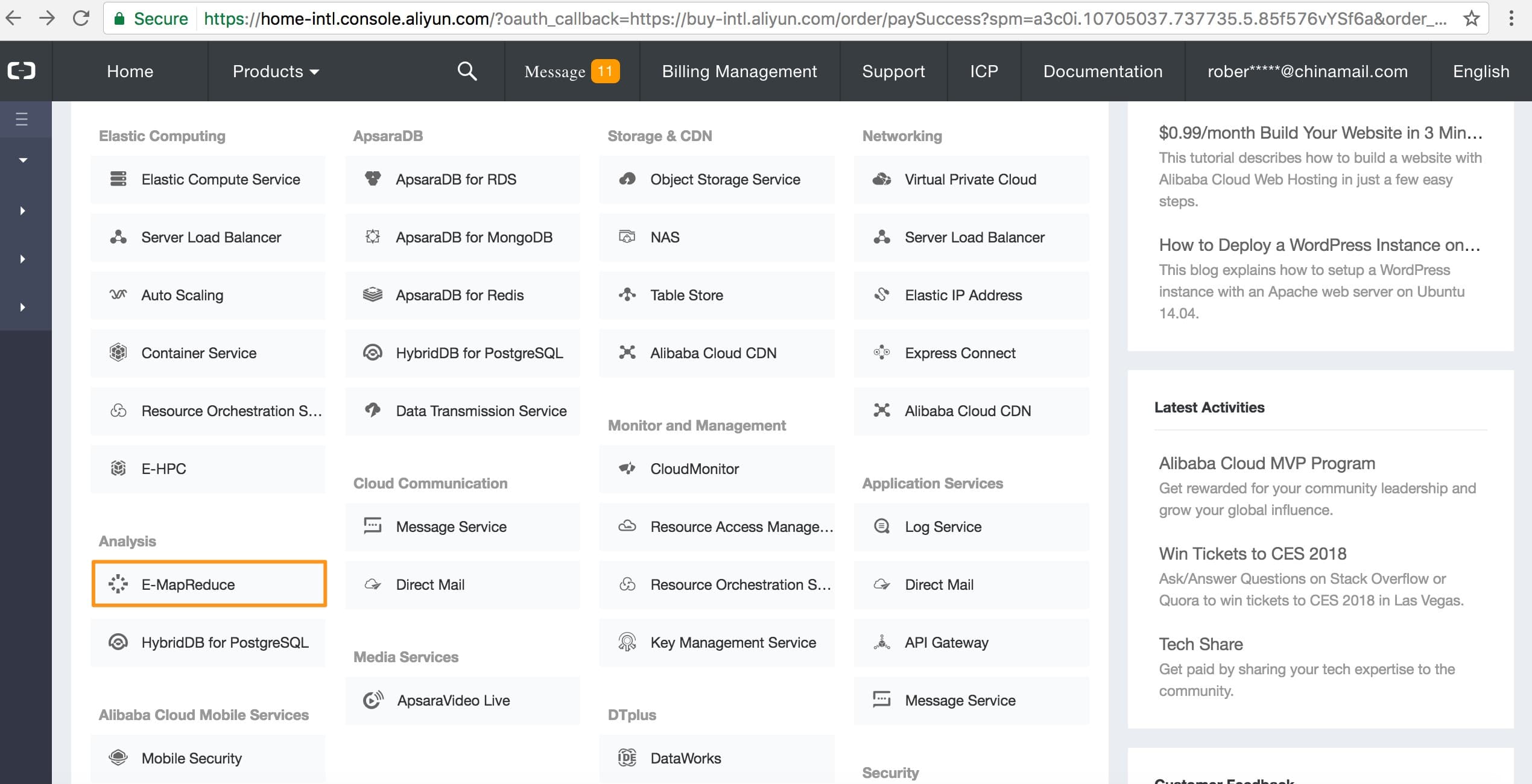Click the ApsaraVideo Live icon

click(x=373, y=700)
